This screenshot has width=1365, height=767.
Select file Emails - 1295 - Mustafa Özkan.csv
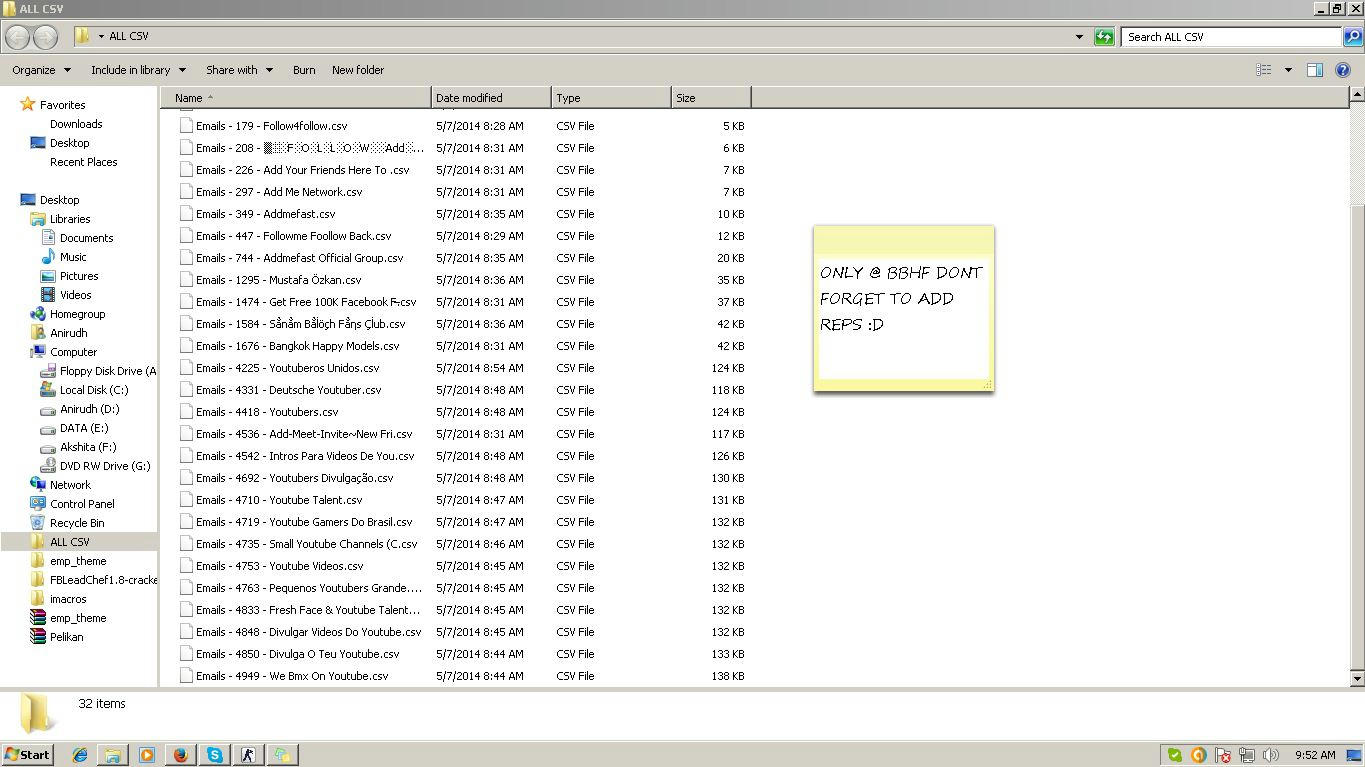(278, 280)
